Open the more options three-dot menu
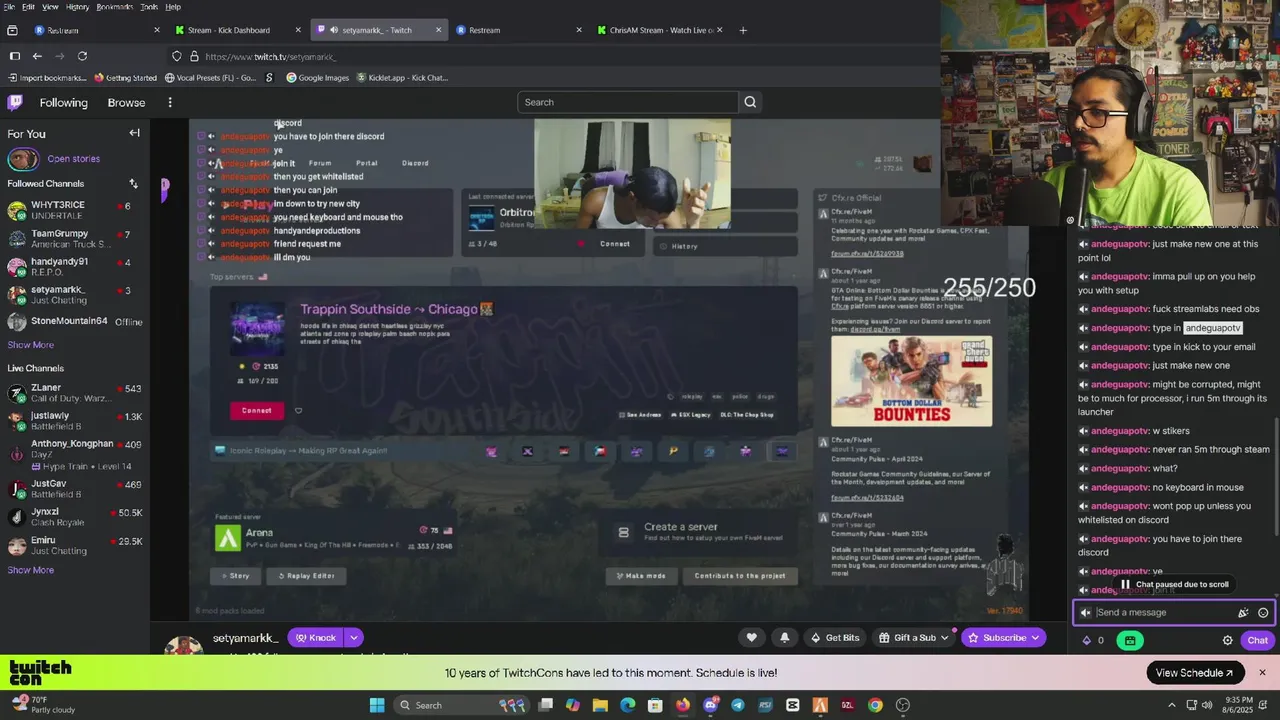The height and width of the screenshot is (720, 1280). (x=170, y=102)
